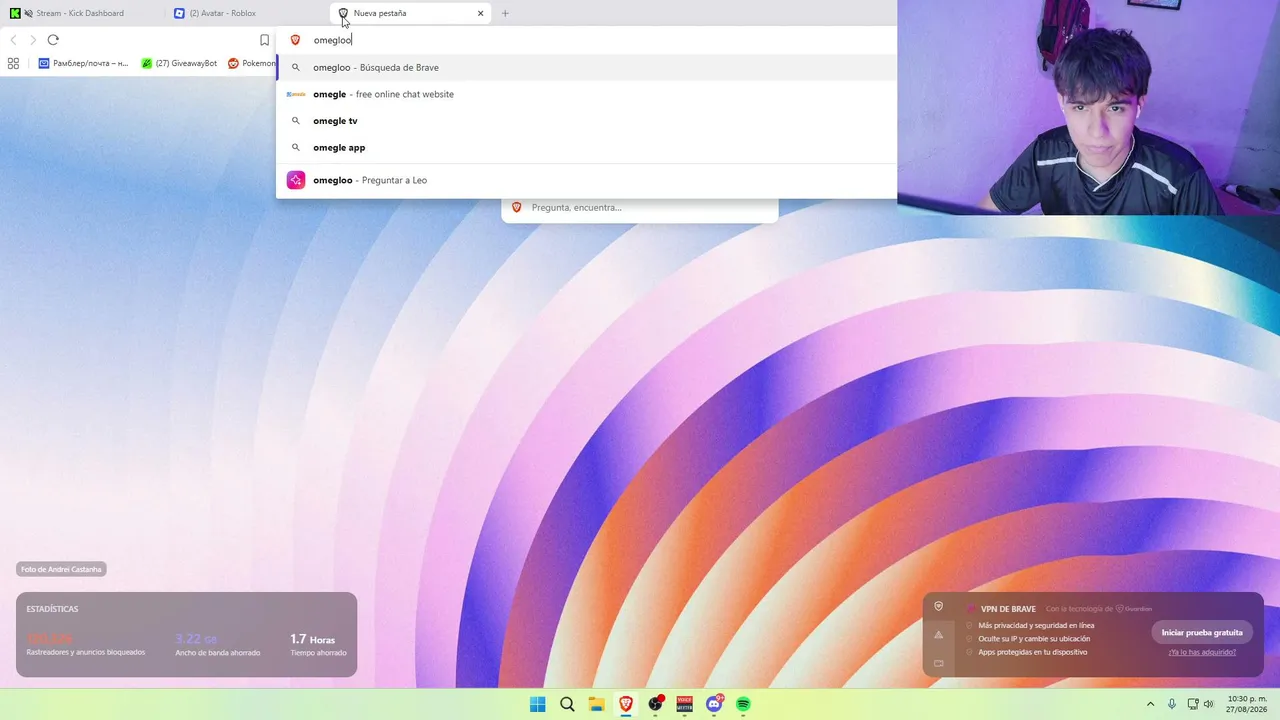Click the ESTADÍSTICAS heading
The width and height of the screenshot is (1280, 720).
[52, 609]
